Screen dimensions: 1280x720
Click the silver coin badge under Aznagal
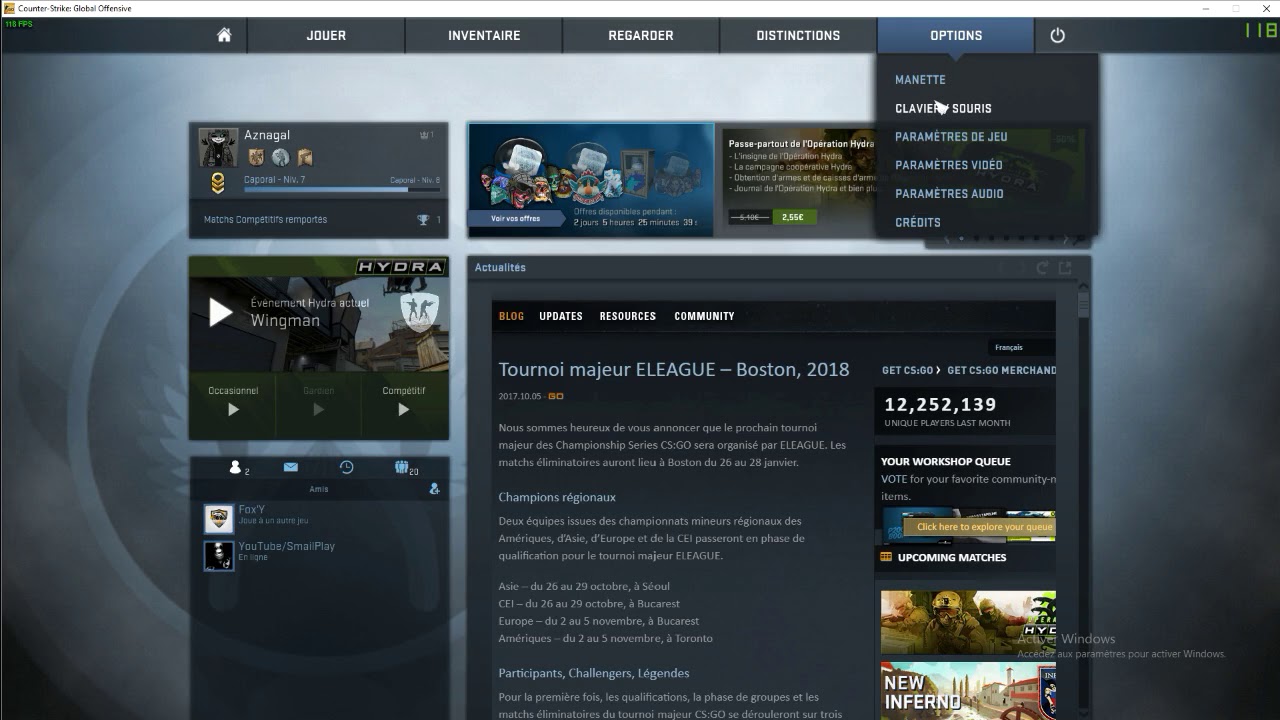point(280,157)
